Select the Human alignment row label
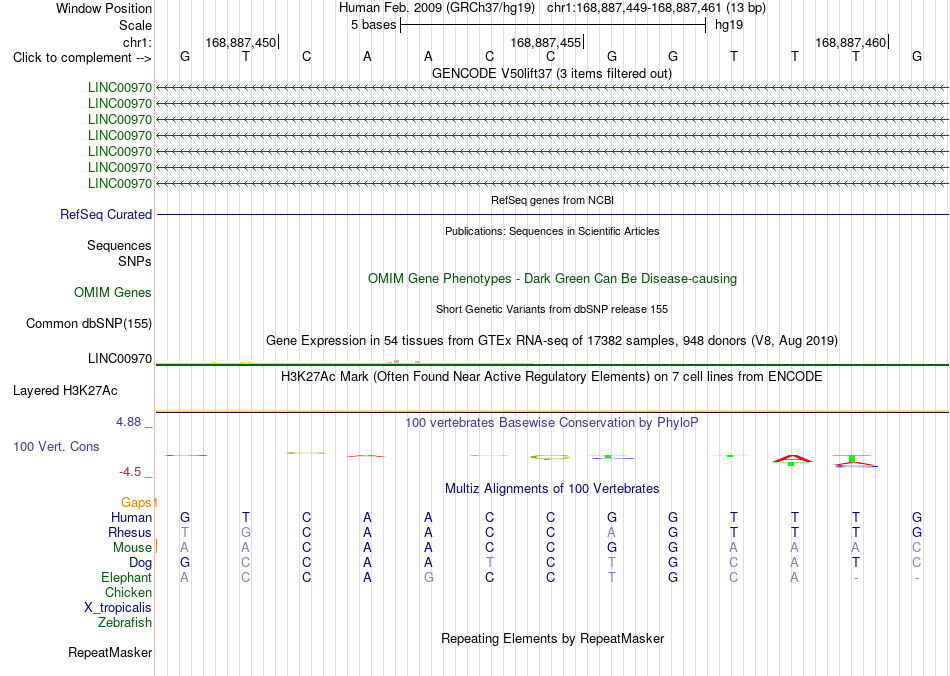The image size is (950, 676). (131, 517)
